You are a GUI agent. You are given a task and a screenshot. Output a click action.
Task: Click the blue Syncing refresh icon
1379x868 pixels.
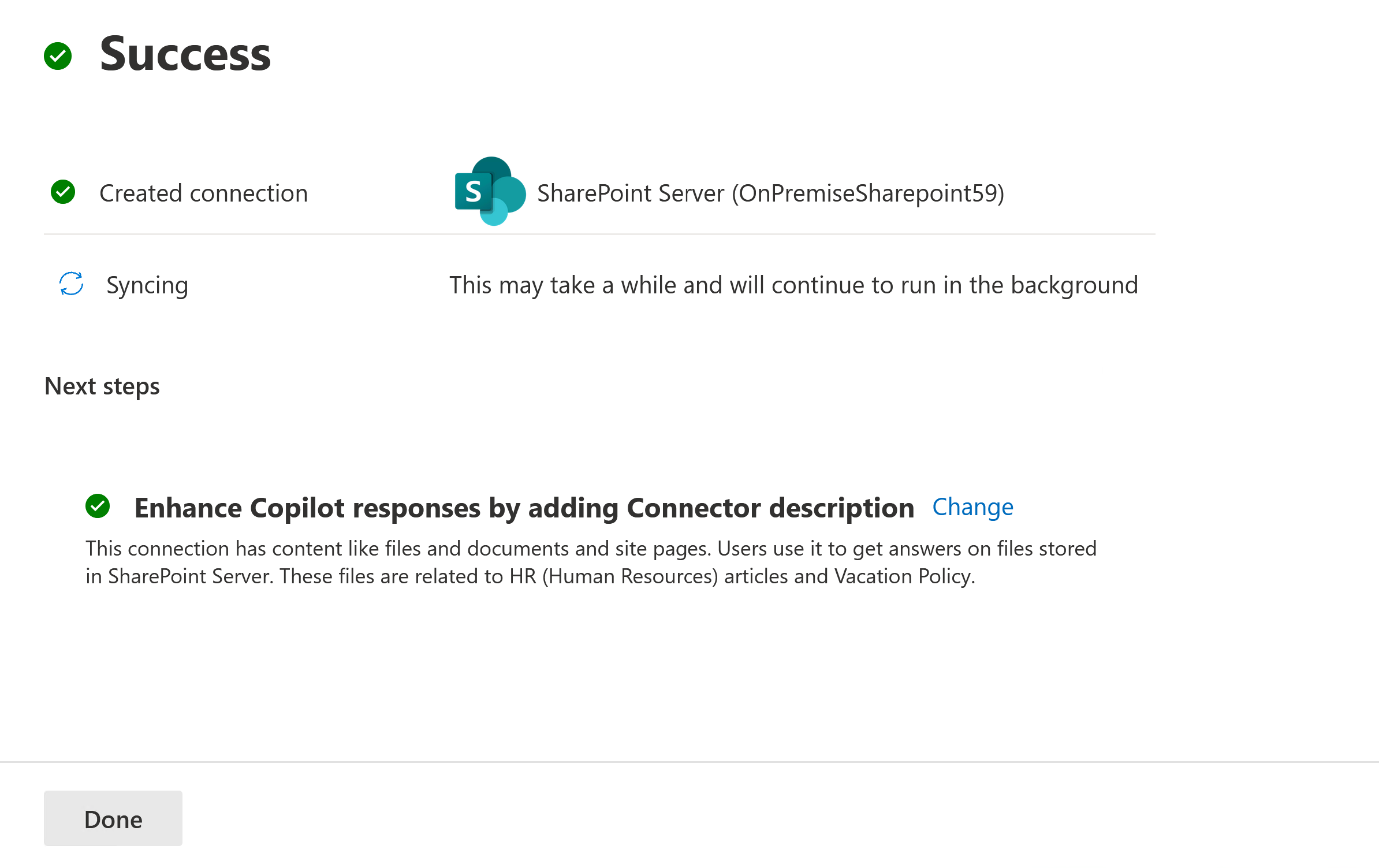coord(72,284)
